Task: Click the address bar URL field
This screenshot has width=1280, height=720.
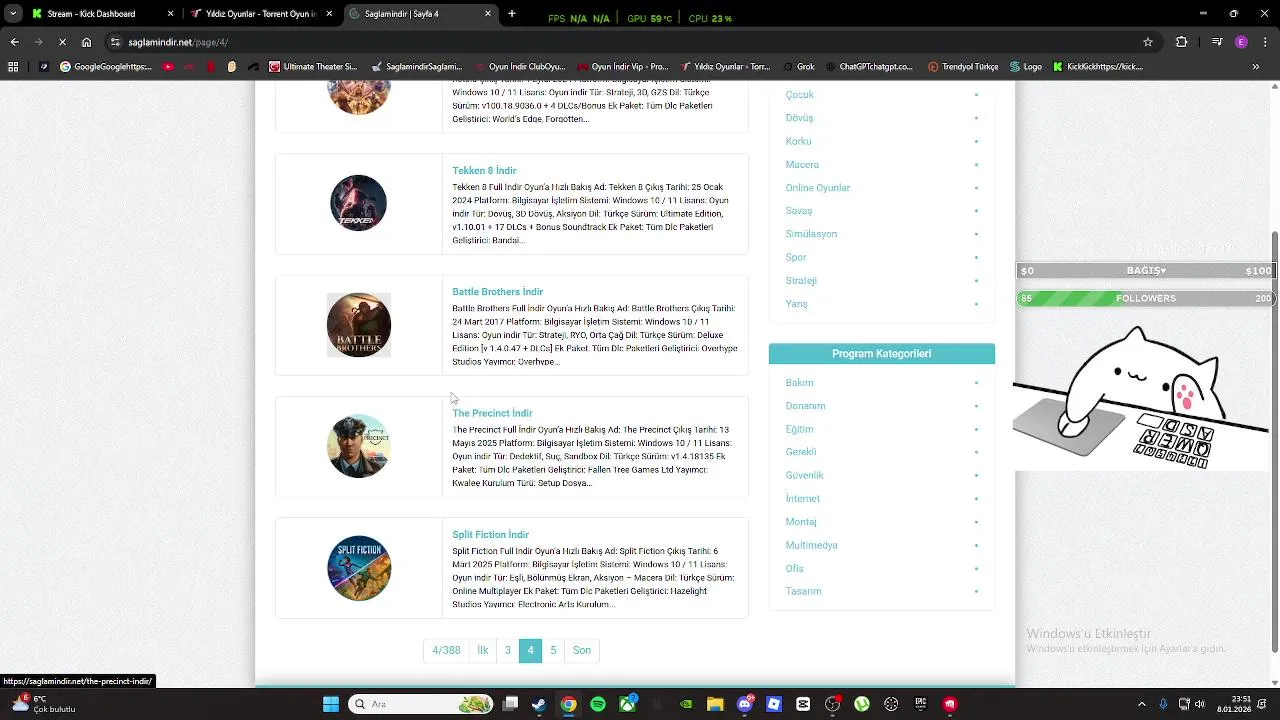Action: coord(630,42)
